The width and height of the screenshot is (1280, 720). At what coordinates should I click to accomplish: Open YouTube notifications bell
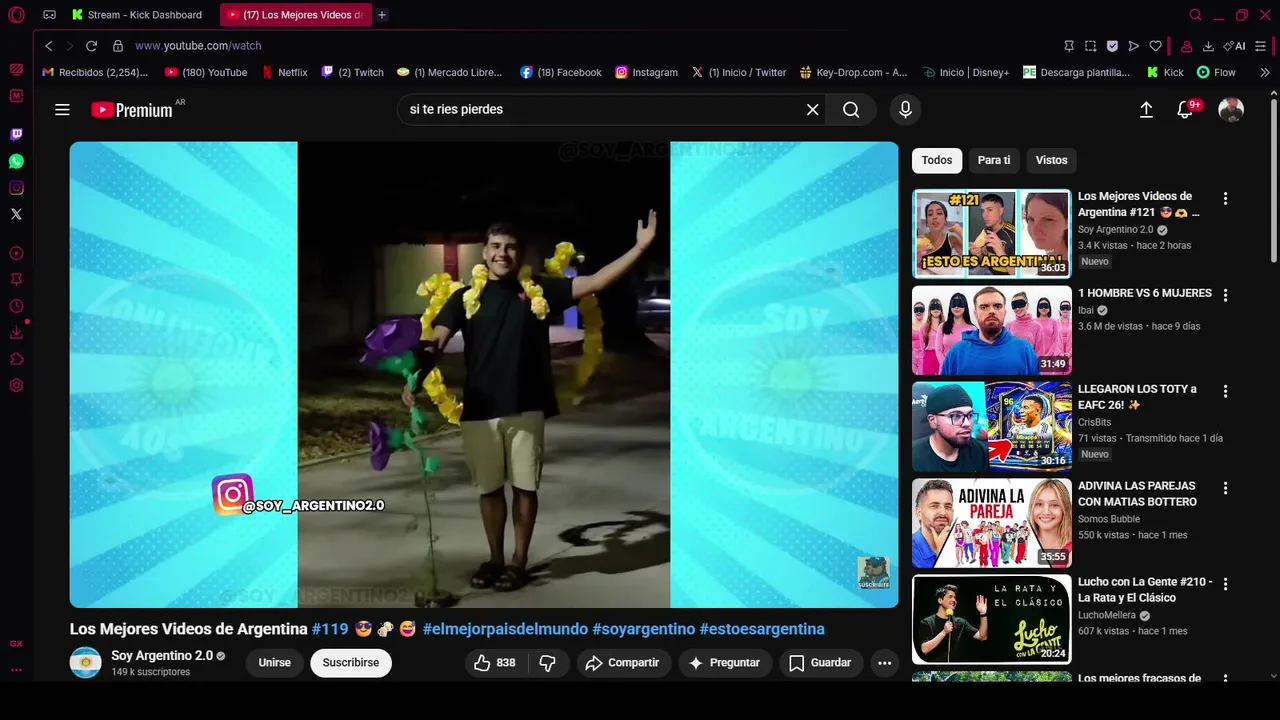(1185, 110)
